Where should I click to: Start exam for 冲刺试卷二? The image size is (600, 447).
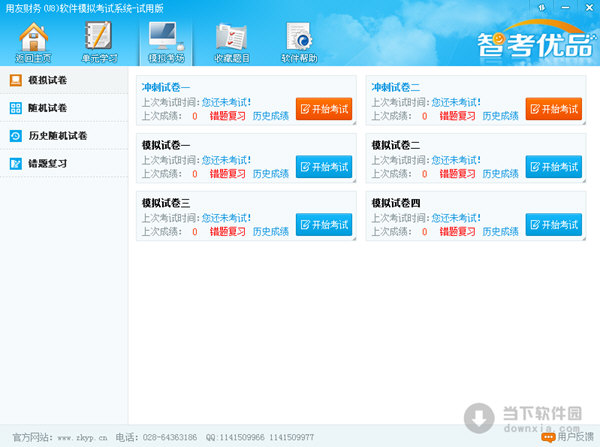(554, 109)
